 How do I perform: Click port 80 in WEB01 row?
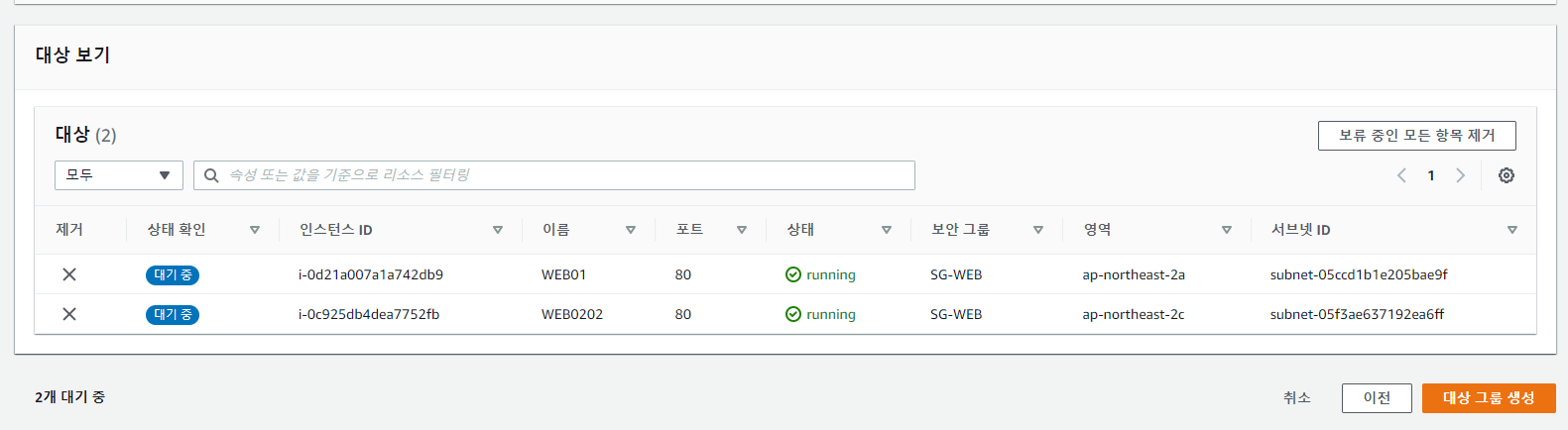coord(683,274)
